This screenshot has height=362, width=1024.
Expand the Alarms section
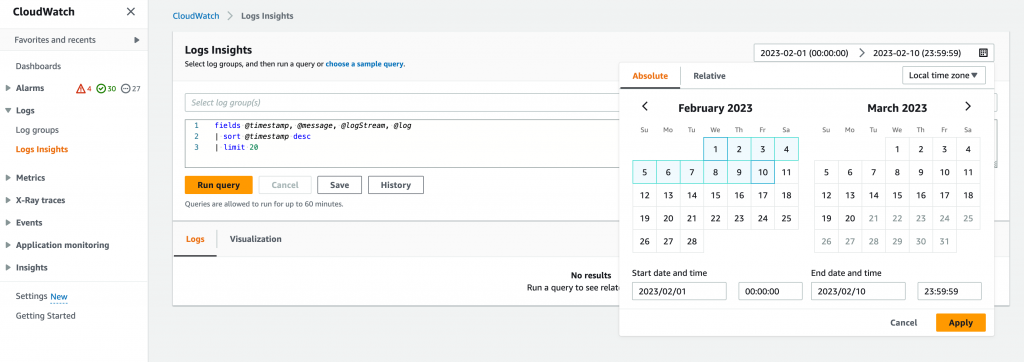click(x=8, y=88)
